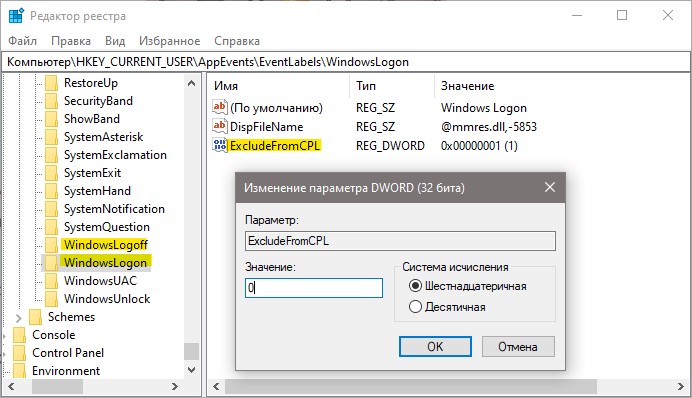Open the Файл menu
The image size is (692, 398).
point(23,41)
